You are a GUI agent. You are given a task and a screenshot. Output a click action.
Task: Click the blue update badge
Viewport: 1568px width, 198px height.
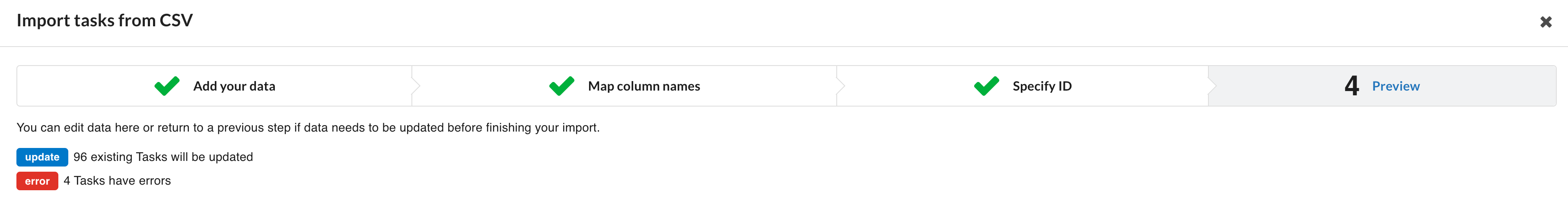[x=42, y=157]
